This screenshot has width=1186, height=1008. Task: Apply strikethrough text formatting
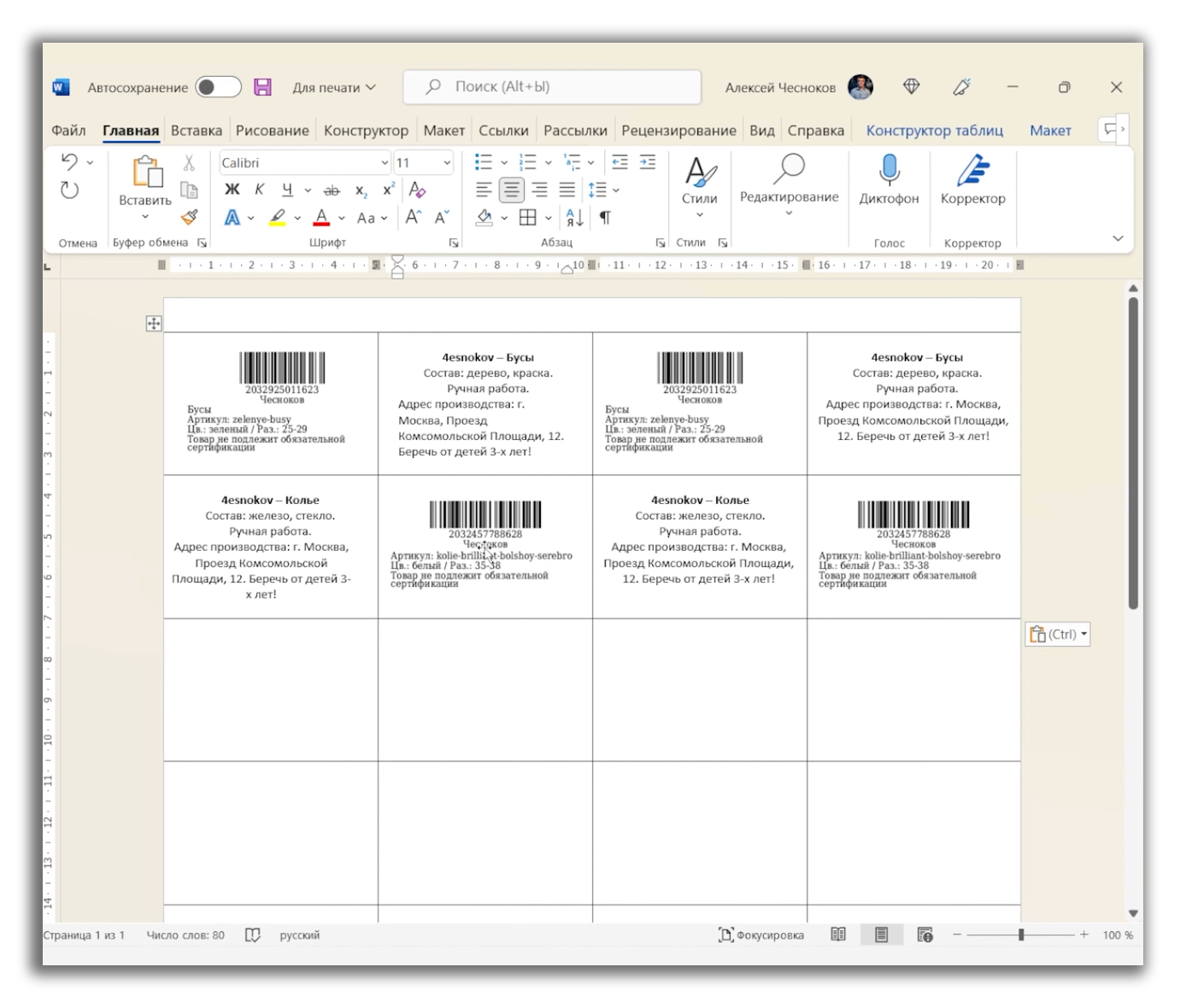pyautogui.click(x=332, y=190)
